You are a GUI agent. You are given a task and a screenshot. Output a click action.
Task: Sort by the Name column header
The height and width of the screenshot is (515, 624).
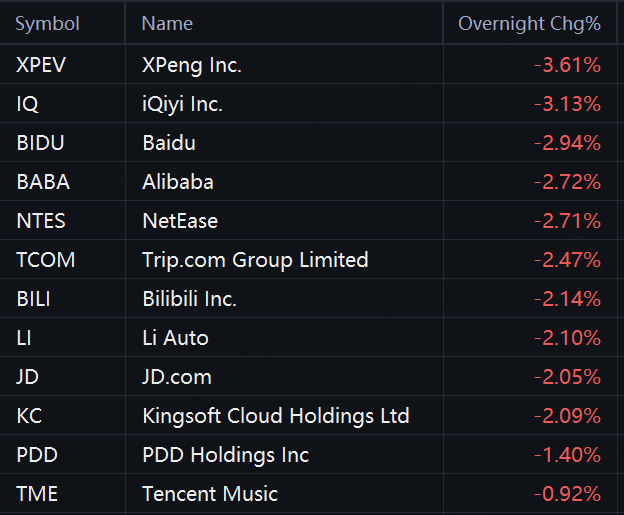pos(167,23)
